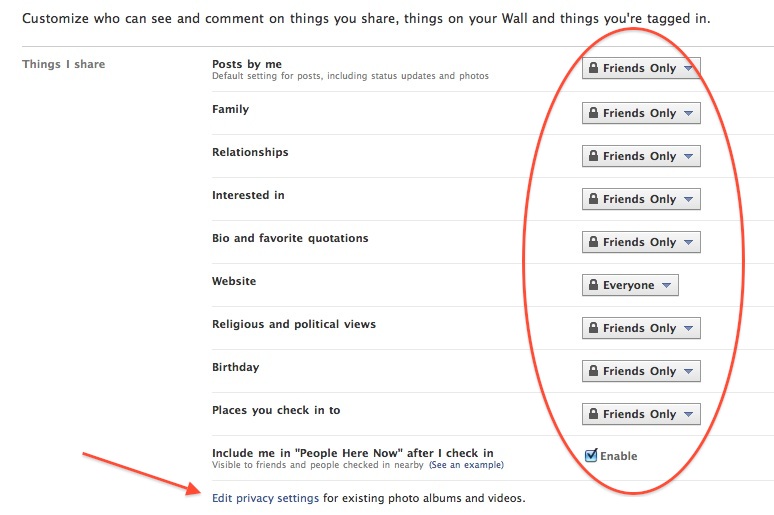The image size is (774, 515).
Task: Click lock icon on Places you check in to
Action: (x=593, y=413)
